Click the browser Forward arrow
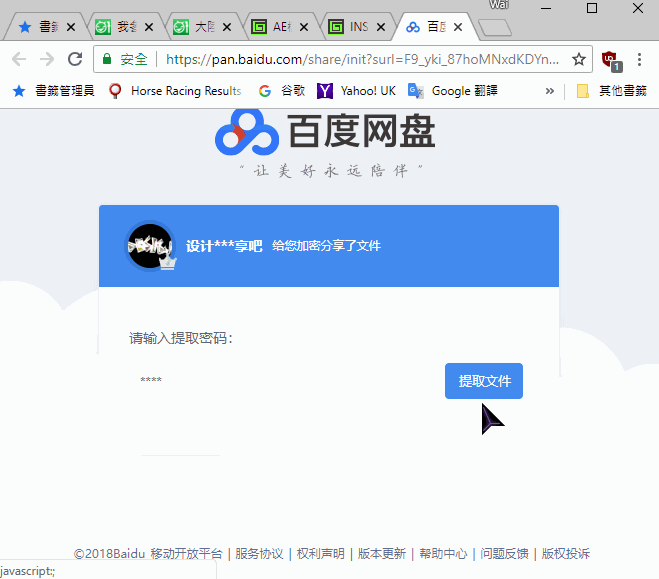The height and width of the screenshot is (579, 659). coord(47,59)
